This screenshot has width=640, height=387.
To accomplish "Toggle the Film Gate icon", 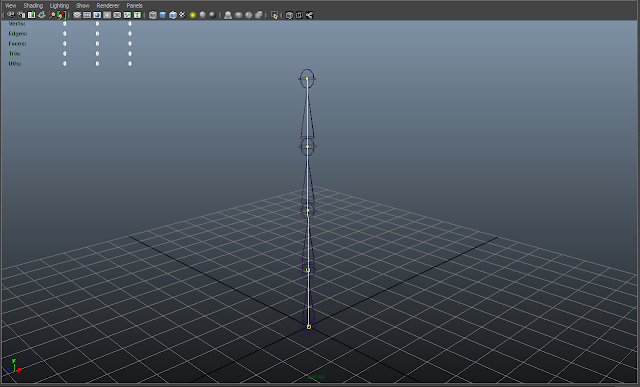I will (87, 15).
